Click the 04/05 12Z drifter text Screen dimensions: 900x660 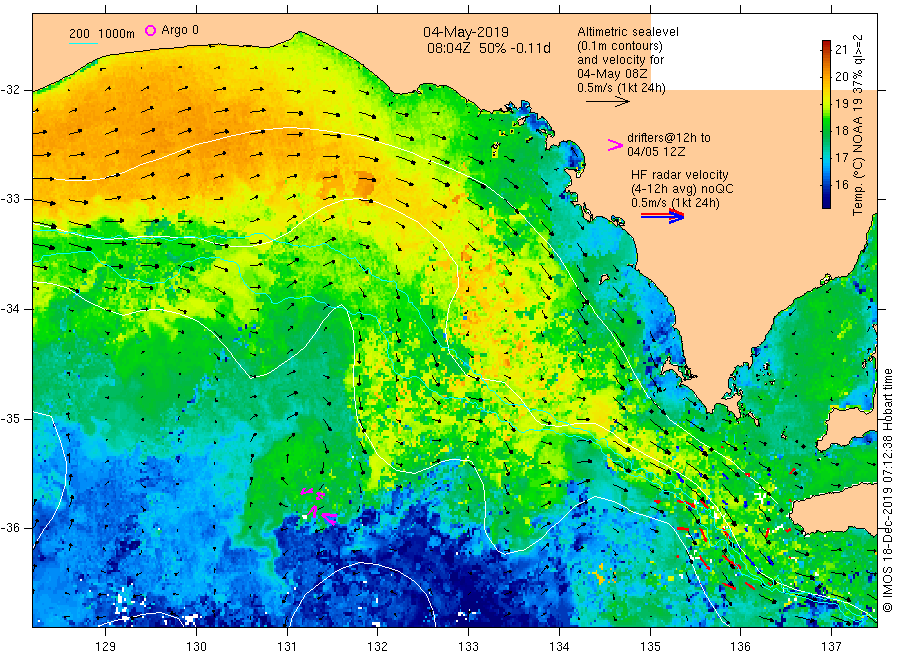(656, 152)
